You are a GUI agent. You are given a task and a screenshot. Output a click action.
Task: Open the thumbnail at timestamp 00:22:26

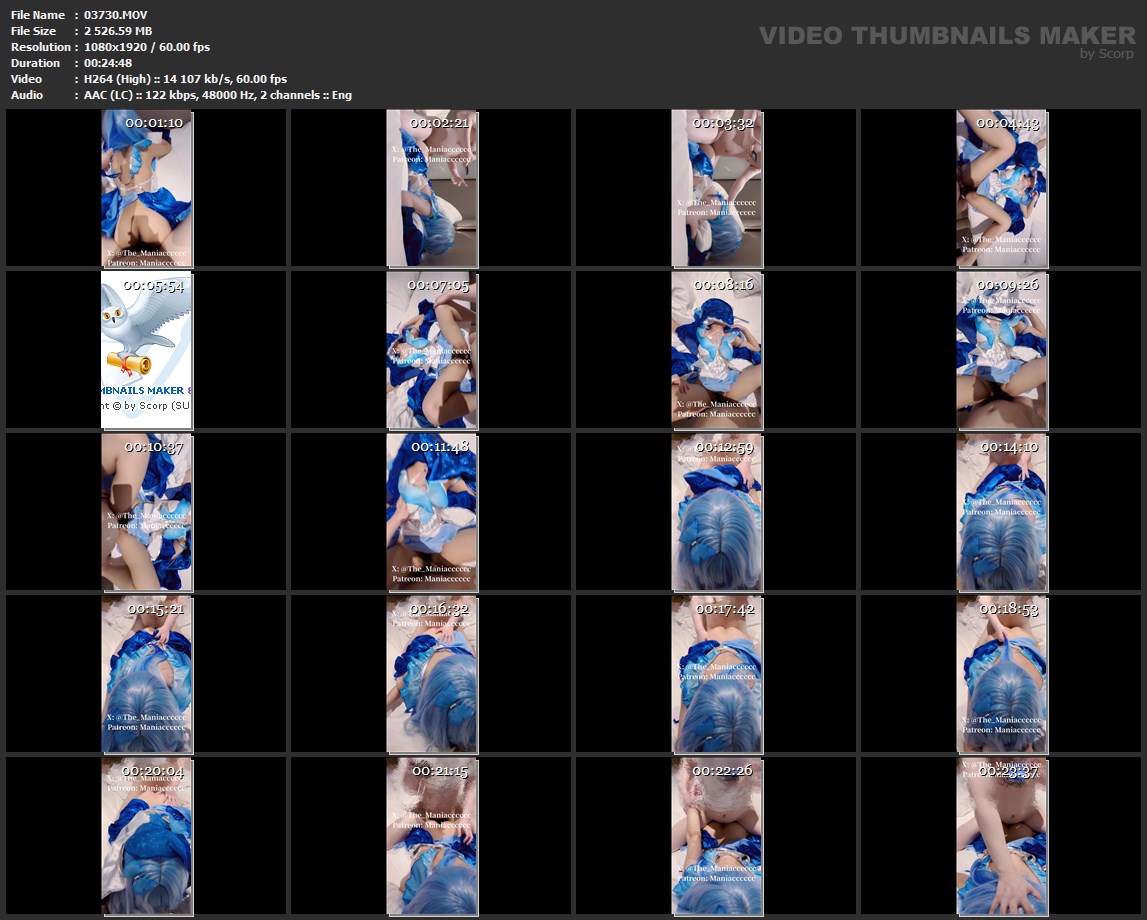(716, 836)
